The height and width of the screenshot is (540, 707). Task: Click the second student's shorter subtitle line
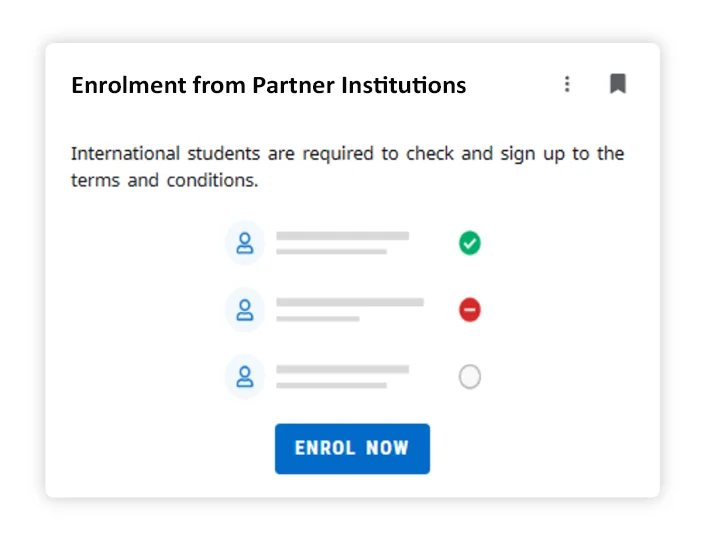click(318, 319)
